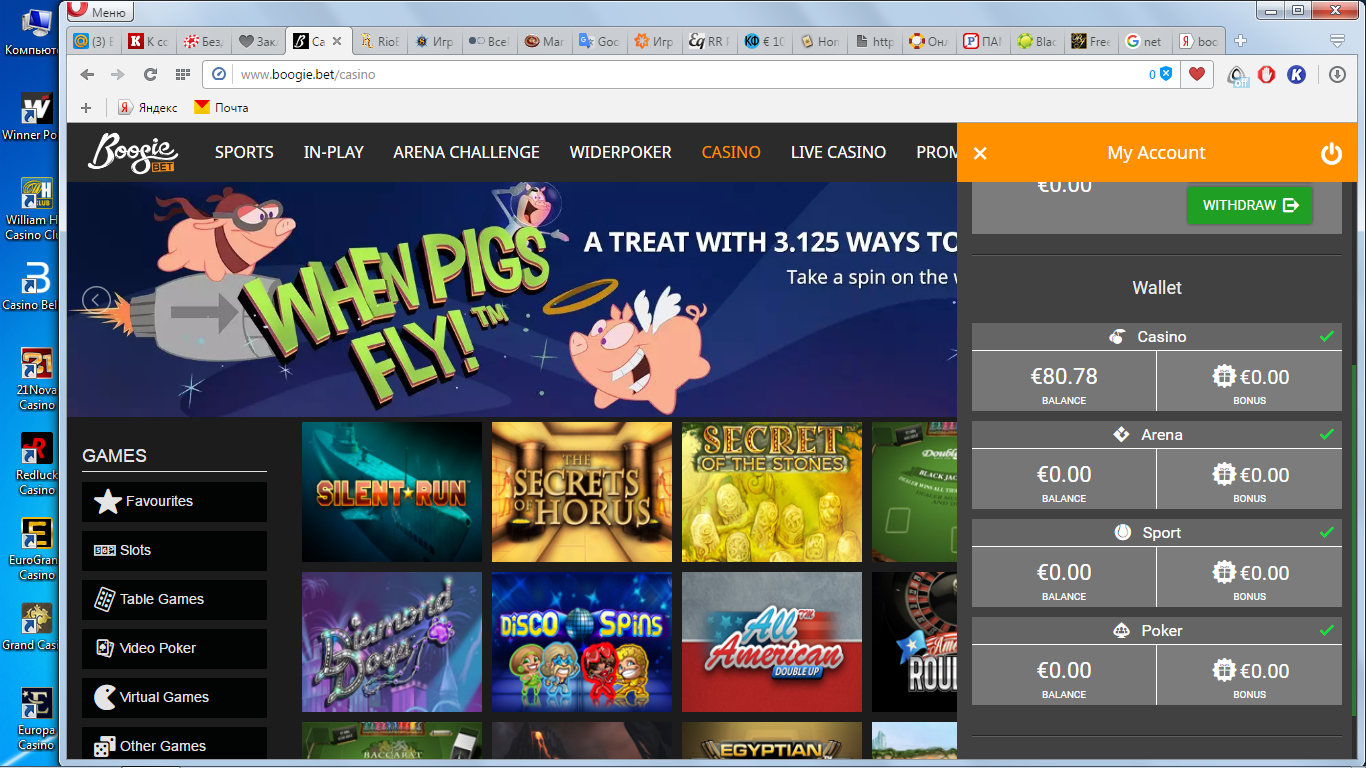1366x768 pixels.
Task: Click the Arena bonus badge icon
Action: (1223, 475)
